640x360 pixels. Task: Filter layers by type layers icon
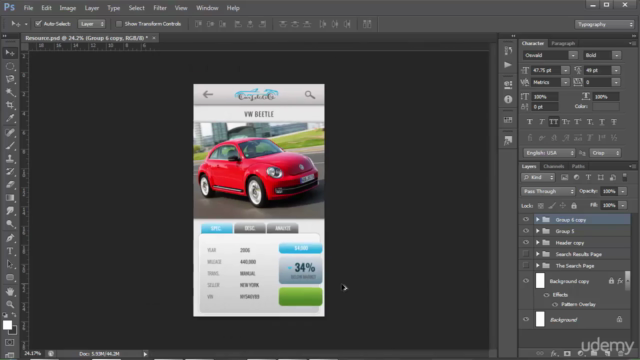point(588,178)
